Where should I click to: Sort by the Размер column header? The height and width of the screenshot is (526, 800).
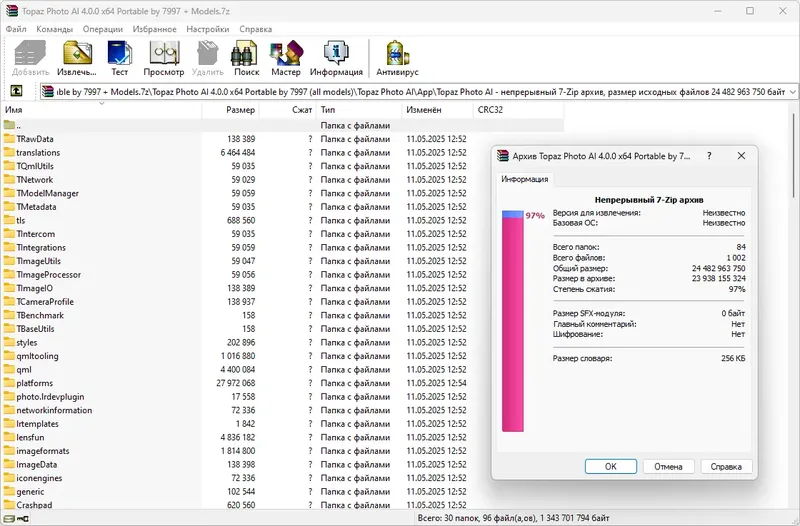[231, 110]
